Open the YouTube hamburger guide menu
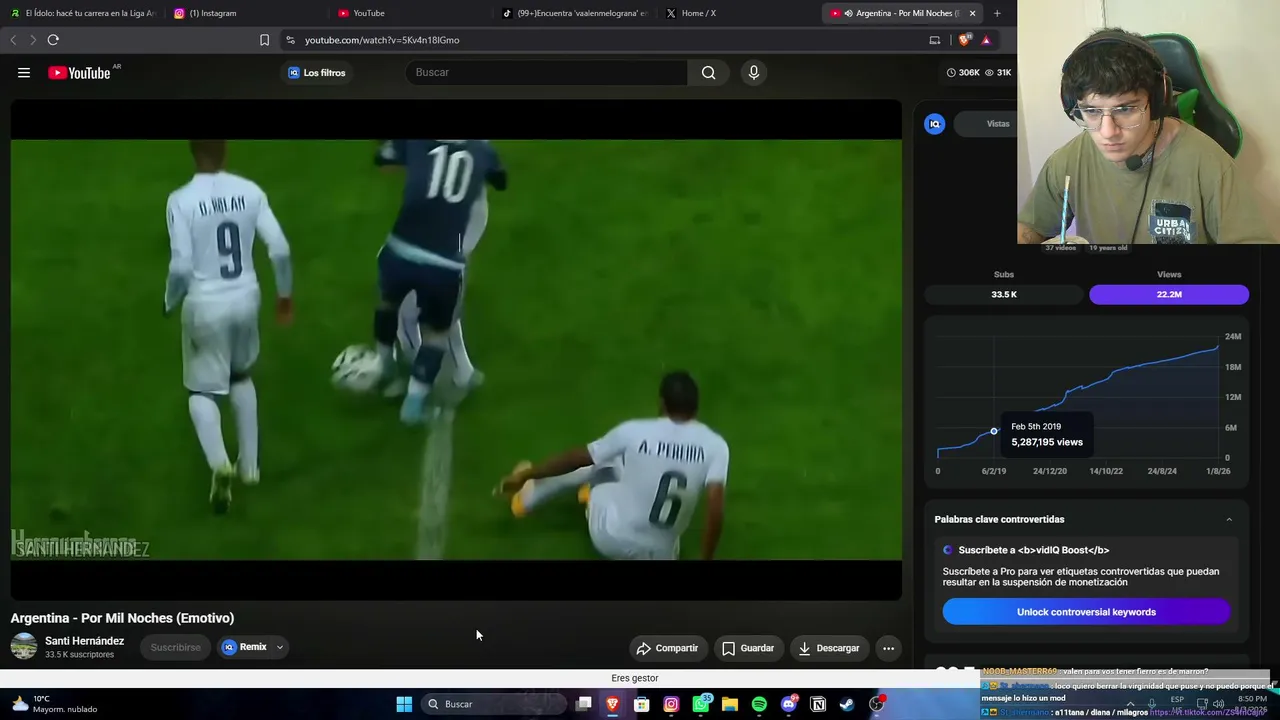Viewport: 1280px width, 720px height. [24, 72]
